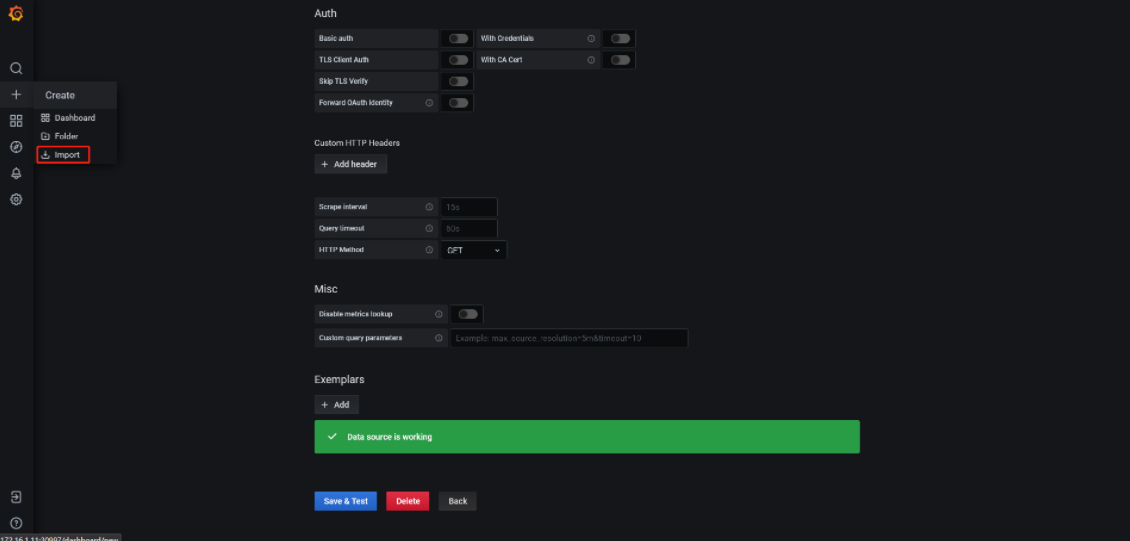Open the Explore compass icon

point(16,147)
